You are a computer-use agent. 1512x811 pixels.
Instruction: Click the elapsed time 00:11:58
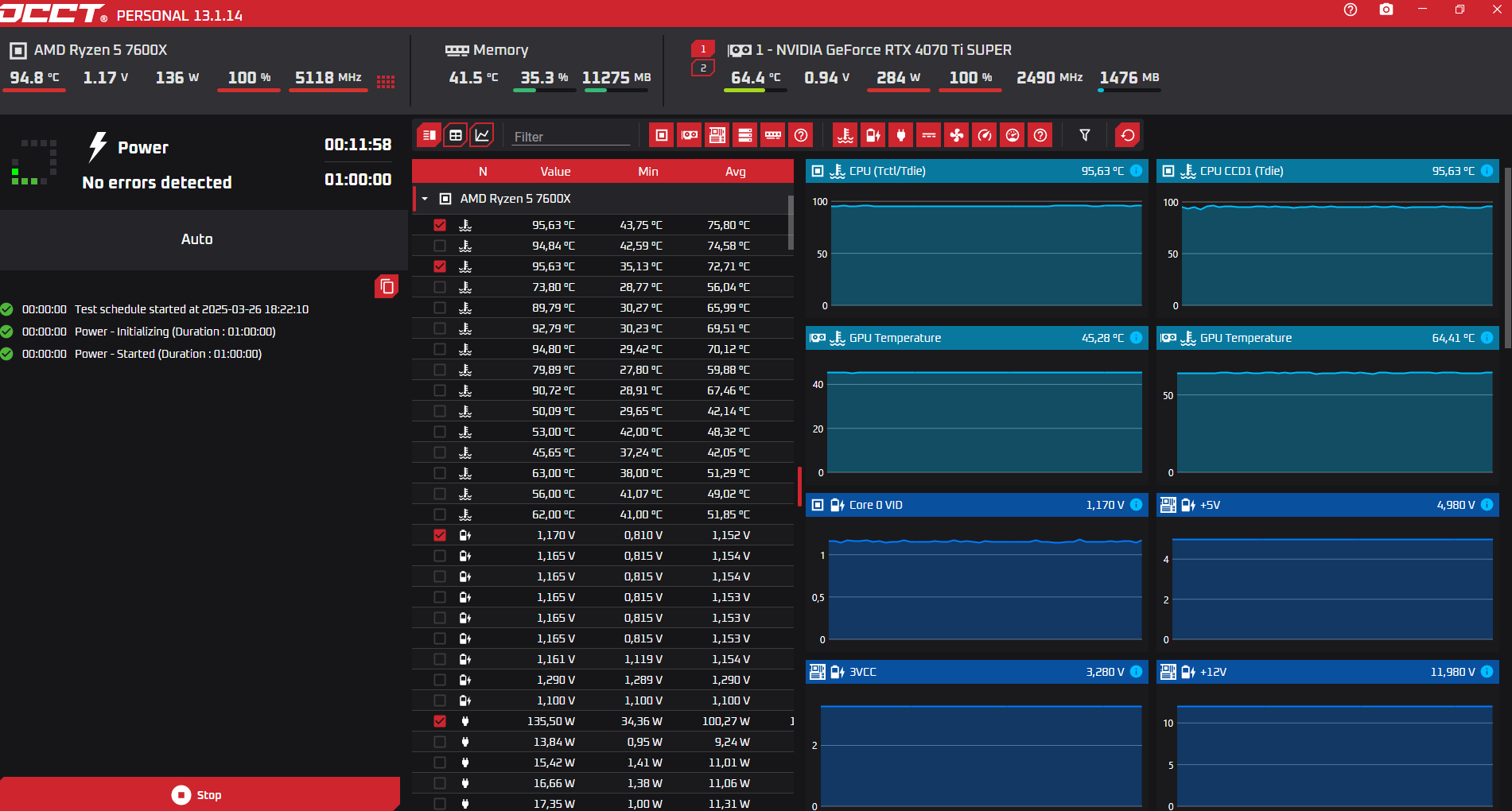tap(358, 145)
